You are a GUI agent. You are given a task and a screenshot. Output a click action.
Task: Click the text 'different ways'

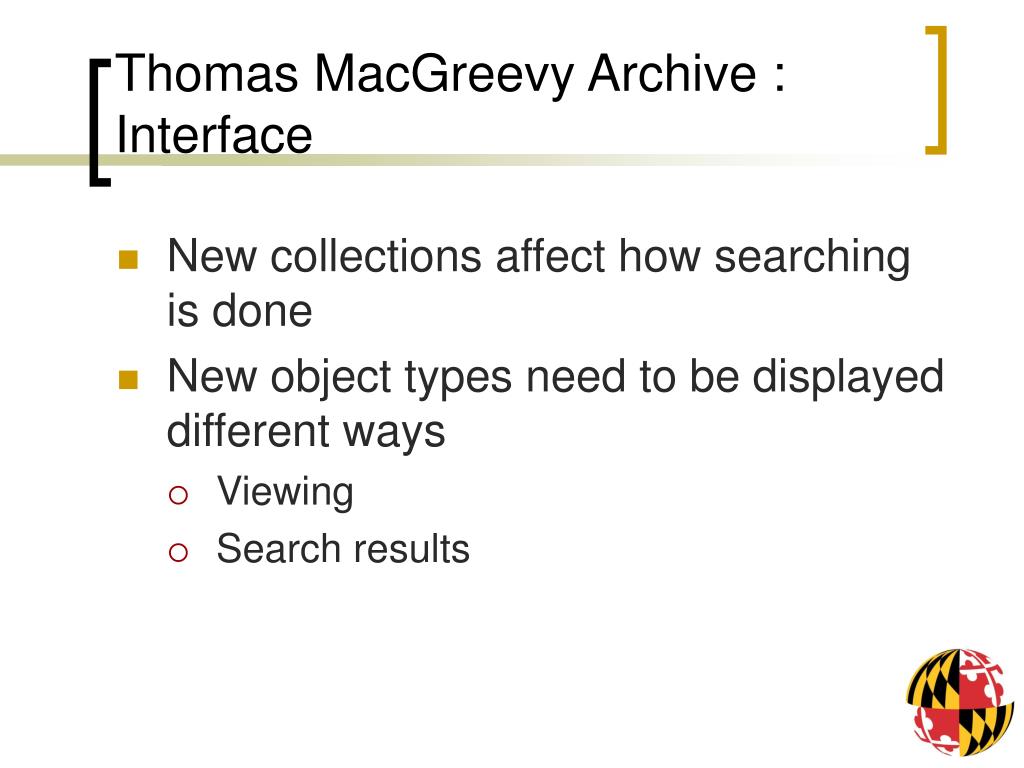(x=306, y=432)
